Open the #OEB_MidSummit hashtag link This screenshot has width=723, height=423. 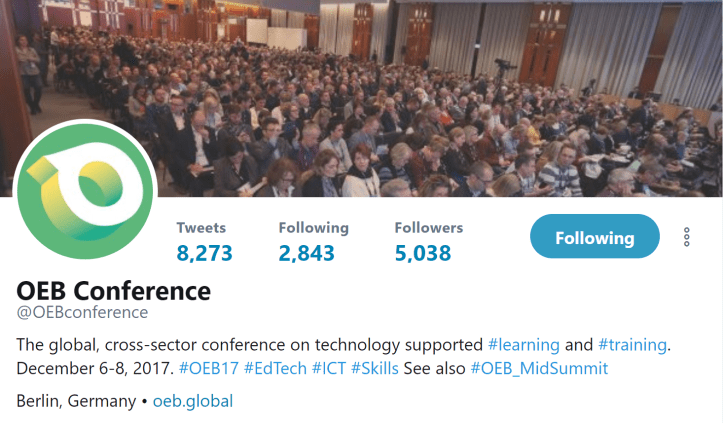[539, 369]
